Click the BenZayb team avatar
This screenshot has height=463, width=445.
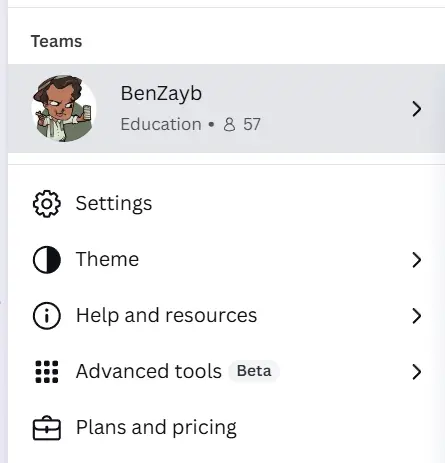[64, 109]
